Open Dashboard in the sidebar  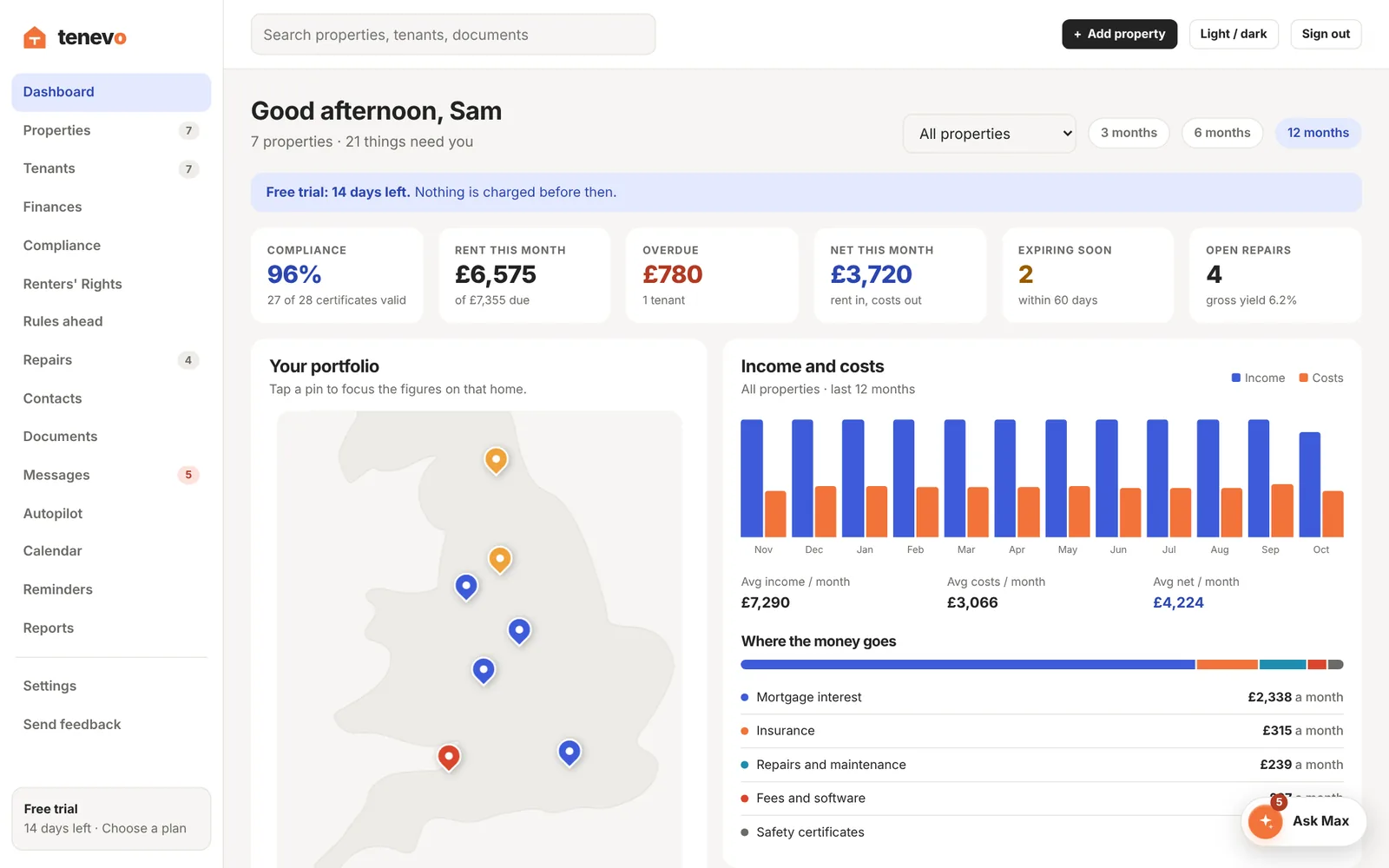tap(111, 92)
